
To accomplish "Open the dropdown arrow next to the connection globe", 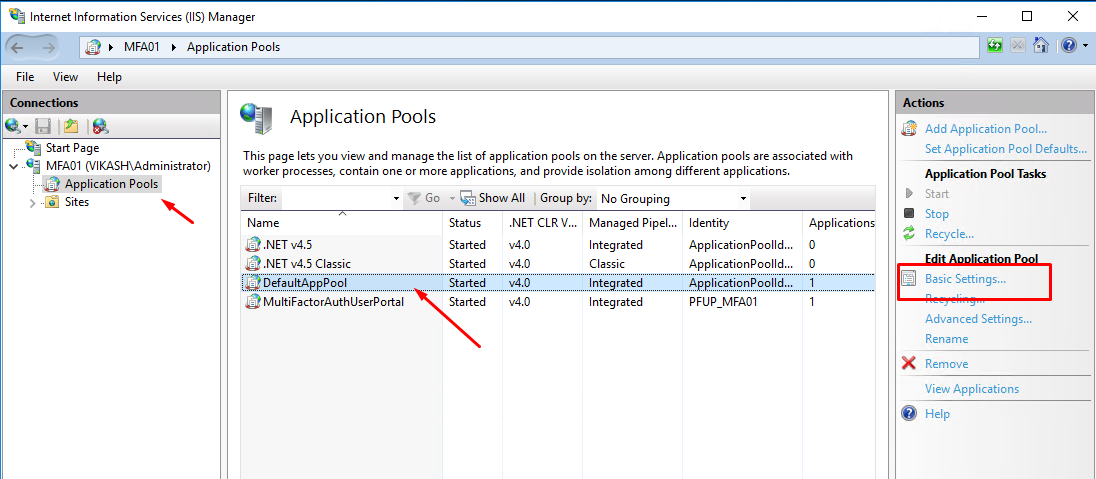I will (x=26, y=127).
